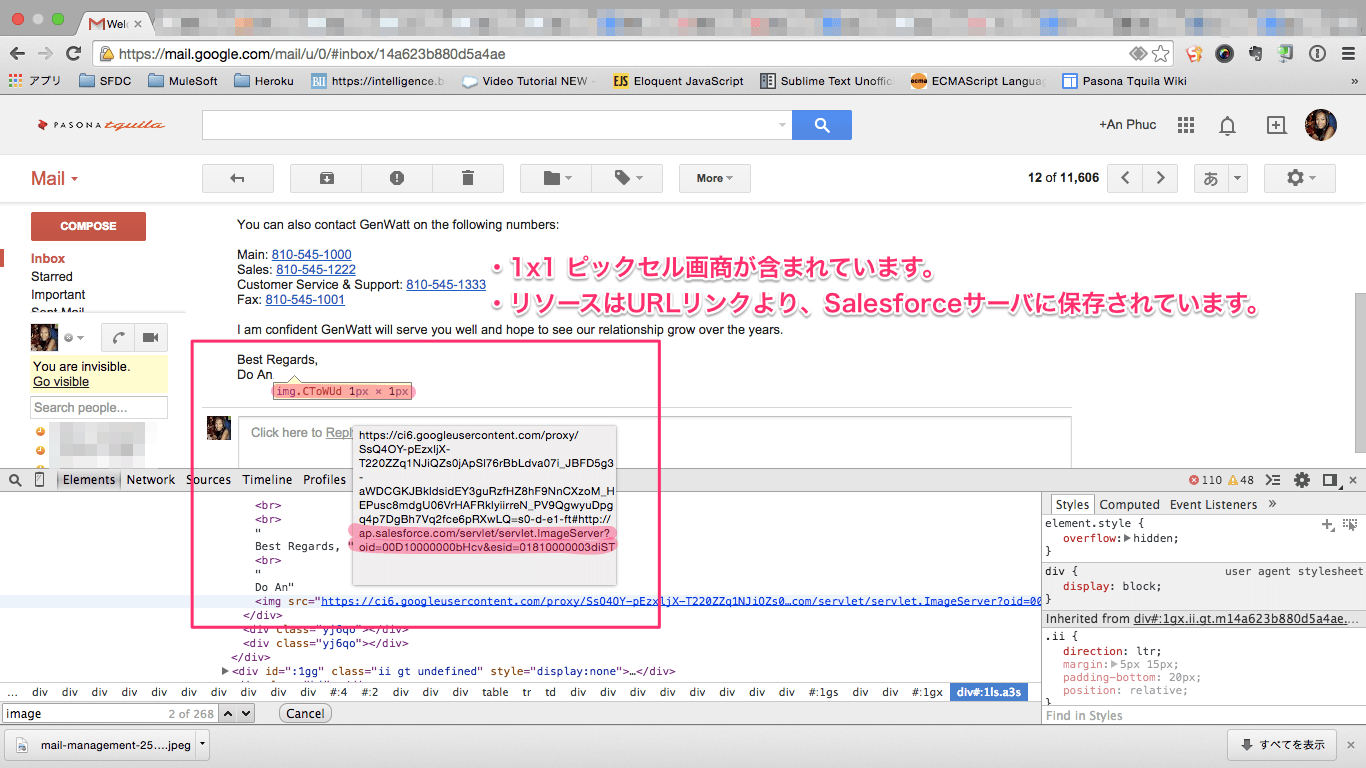This screenshot has width=1366, height=768.
Task: Open the Event Listeners tab
Action: [1213, 505]
